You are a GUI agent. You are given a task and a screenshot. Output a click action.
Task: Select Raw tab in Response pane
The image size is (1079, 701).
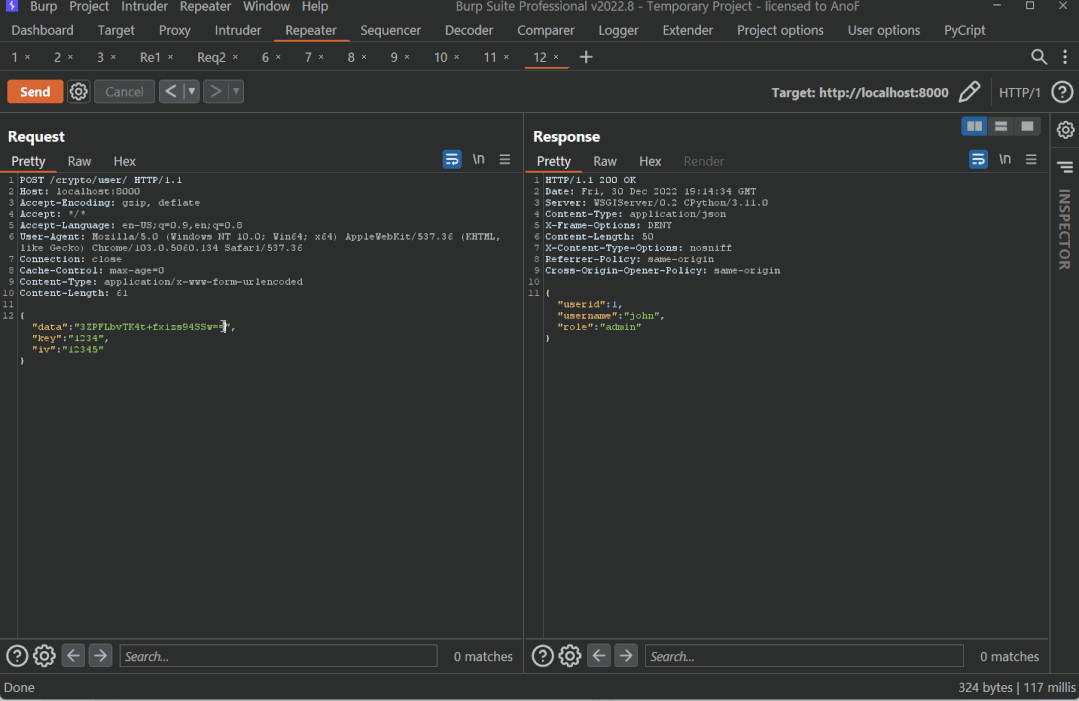(x=605, y=161)
